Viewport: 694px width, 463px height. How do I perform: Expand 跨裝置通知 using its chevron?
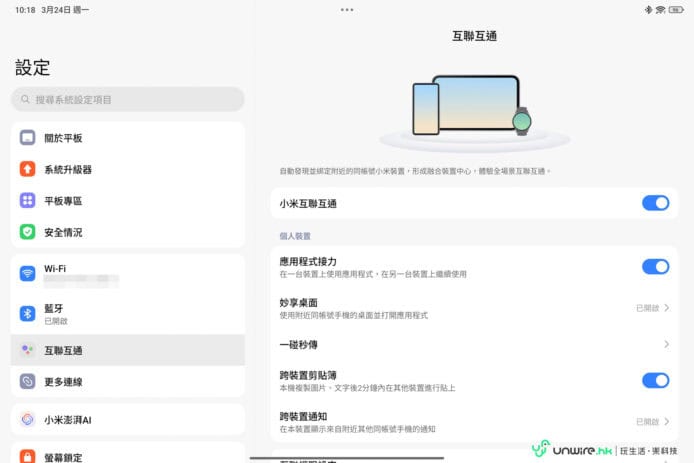click(666, 422)
